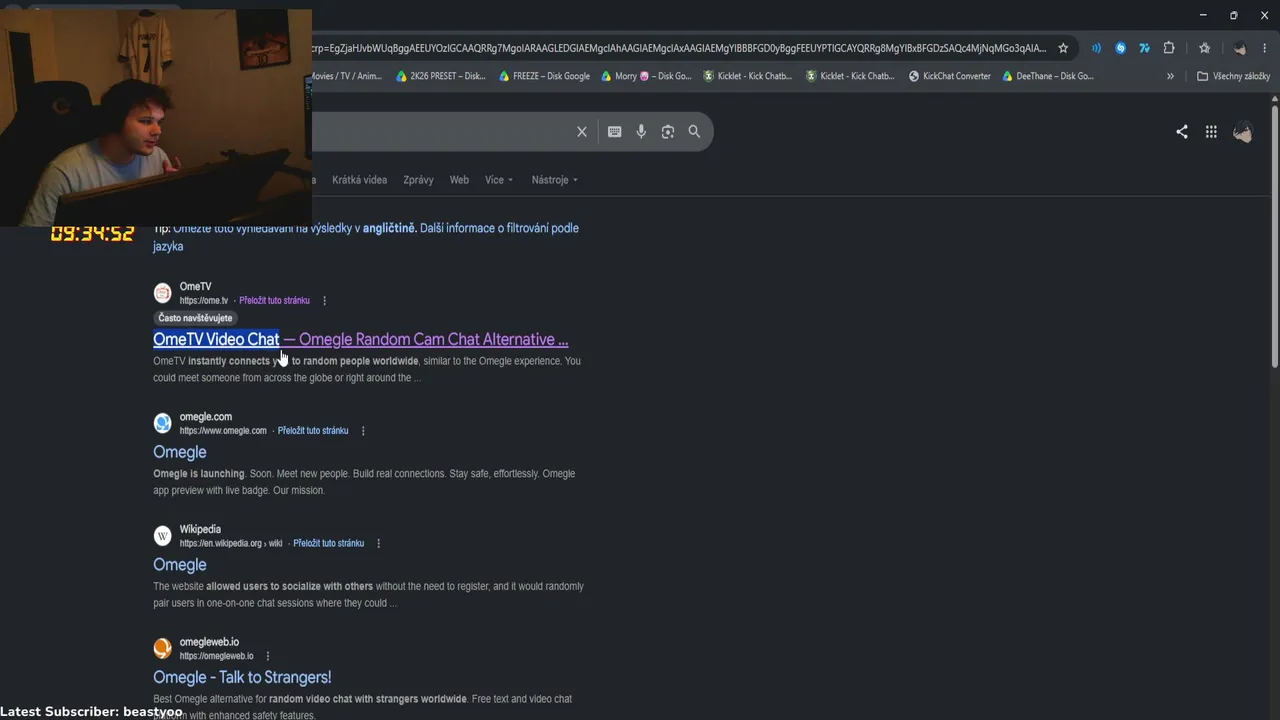Viewport: 1280px width, 720px height.
Task: Translate the omegle.com page via Přeložit tuto stránku
Action: [x=313, y=431]
